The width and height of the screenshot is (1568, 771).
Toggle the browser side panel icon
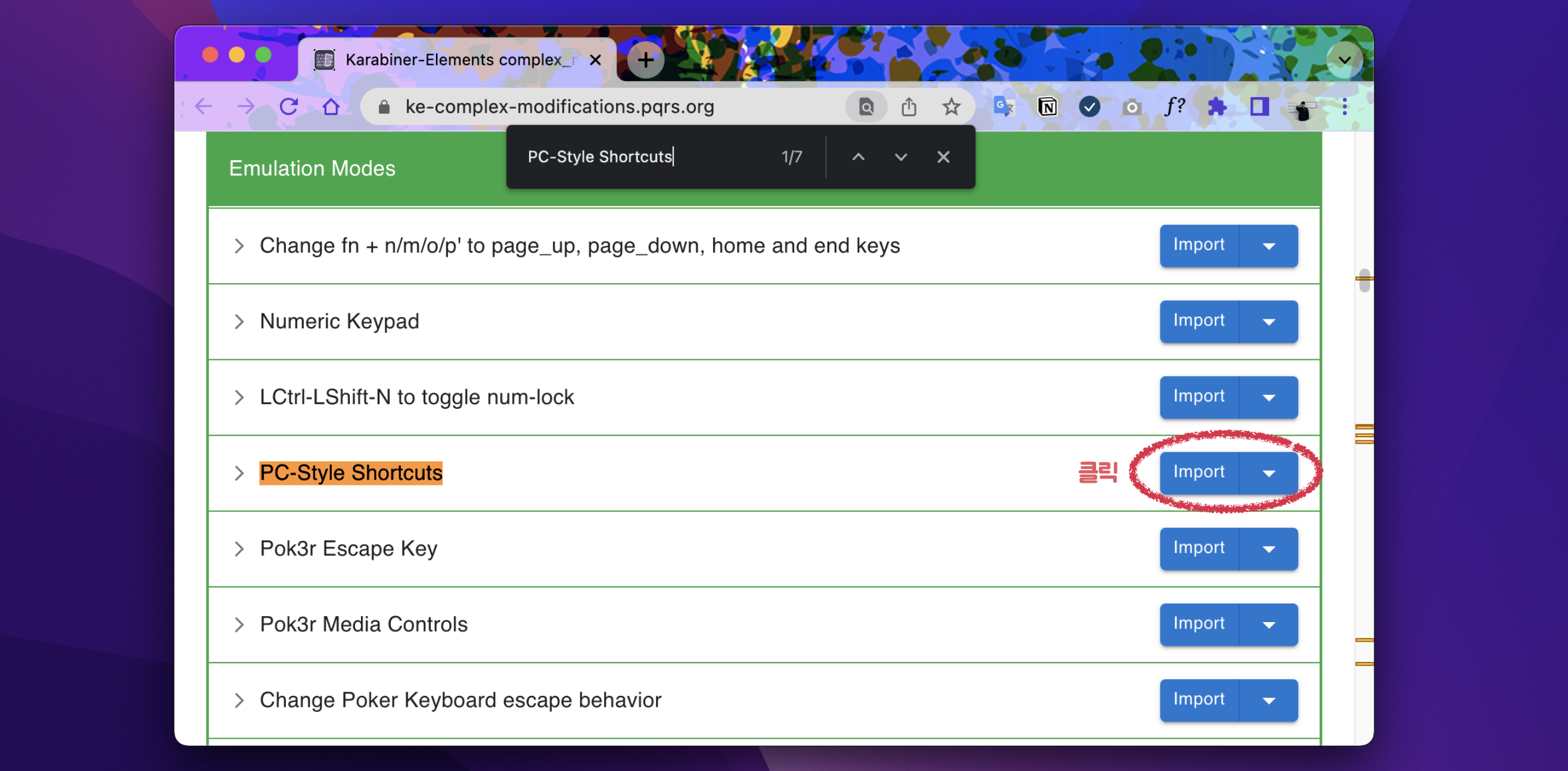pyautogui.click(x=1259, y=107)
